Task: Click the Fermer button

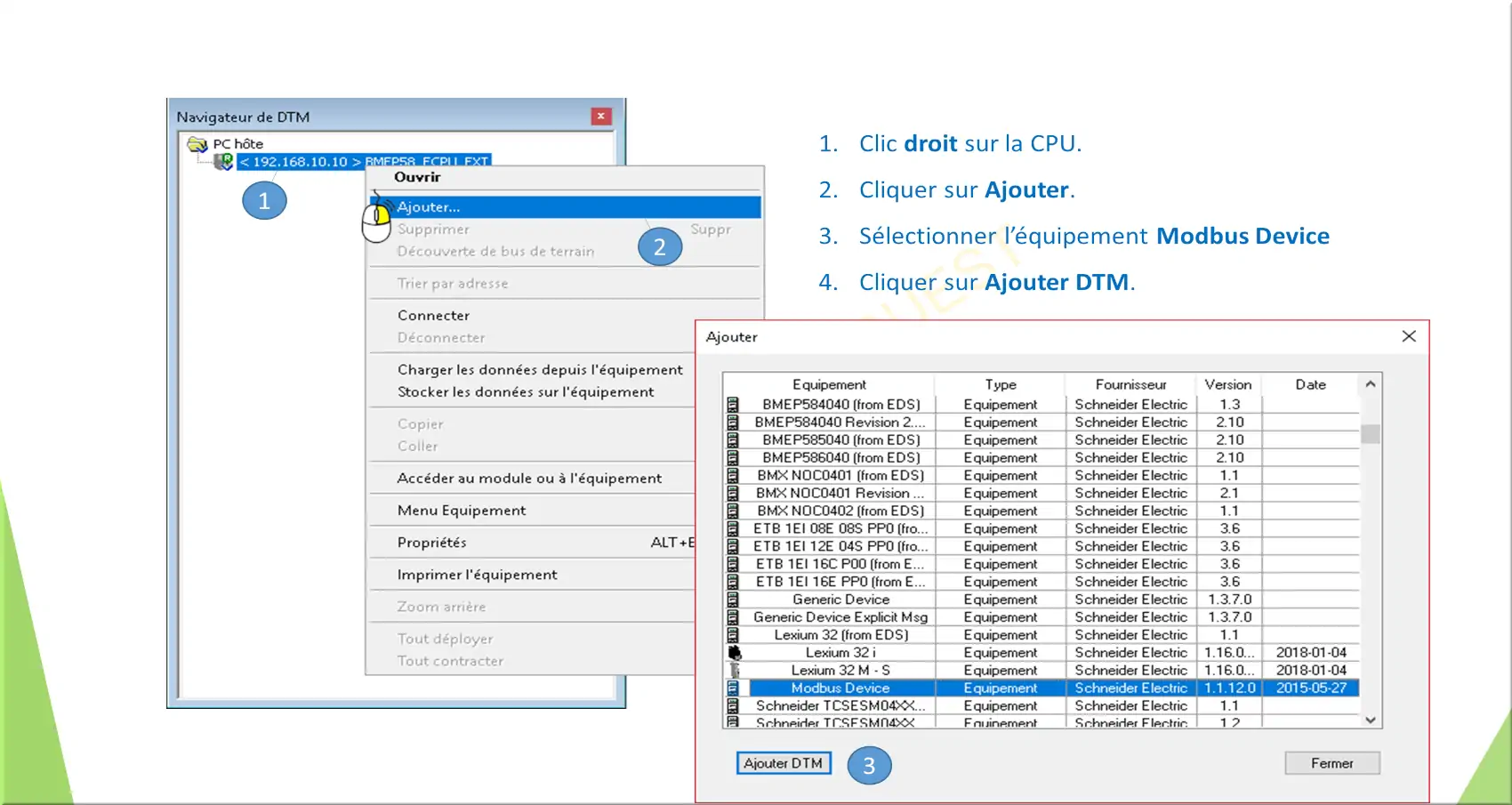Action: coord(1331,763)
